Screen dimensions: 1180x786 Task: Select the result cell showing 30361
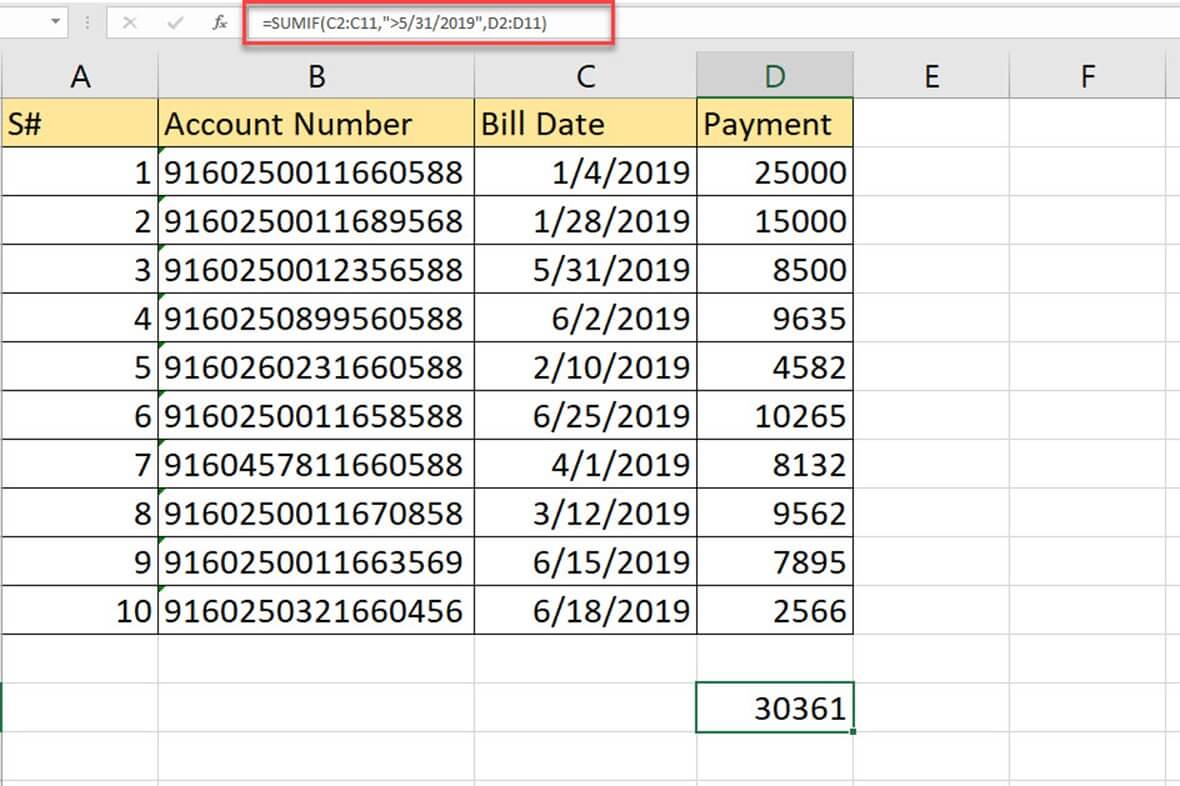tap(775, 709)
